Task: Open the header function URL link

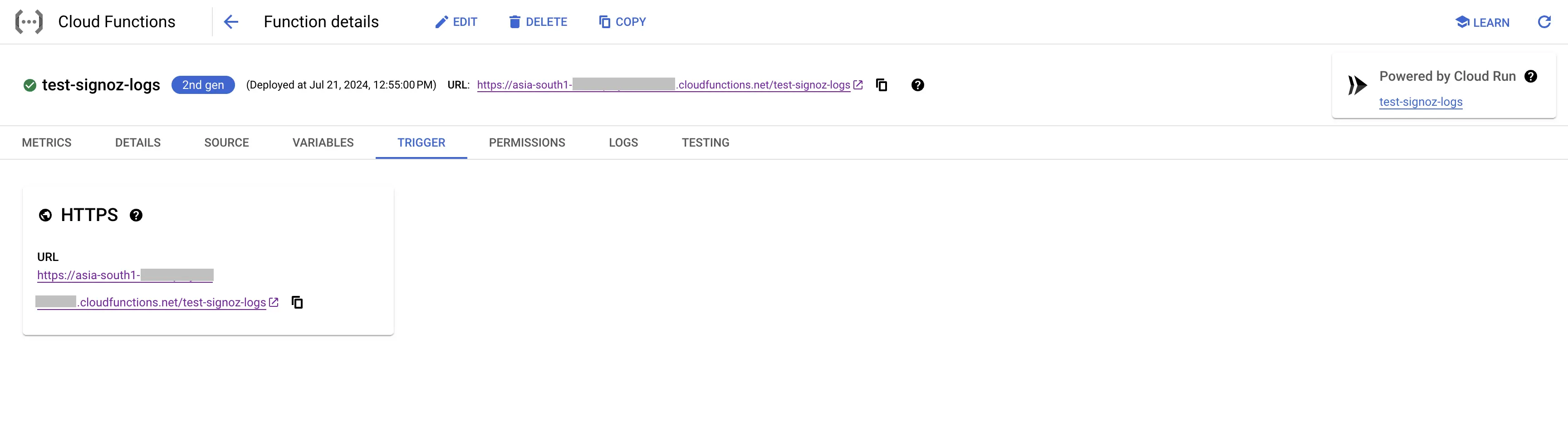Action: (x=670, y=85)
